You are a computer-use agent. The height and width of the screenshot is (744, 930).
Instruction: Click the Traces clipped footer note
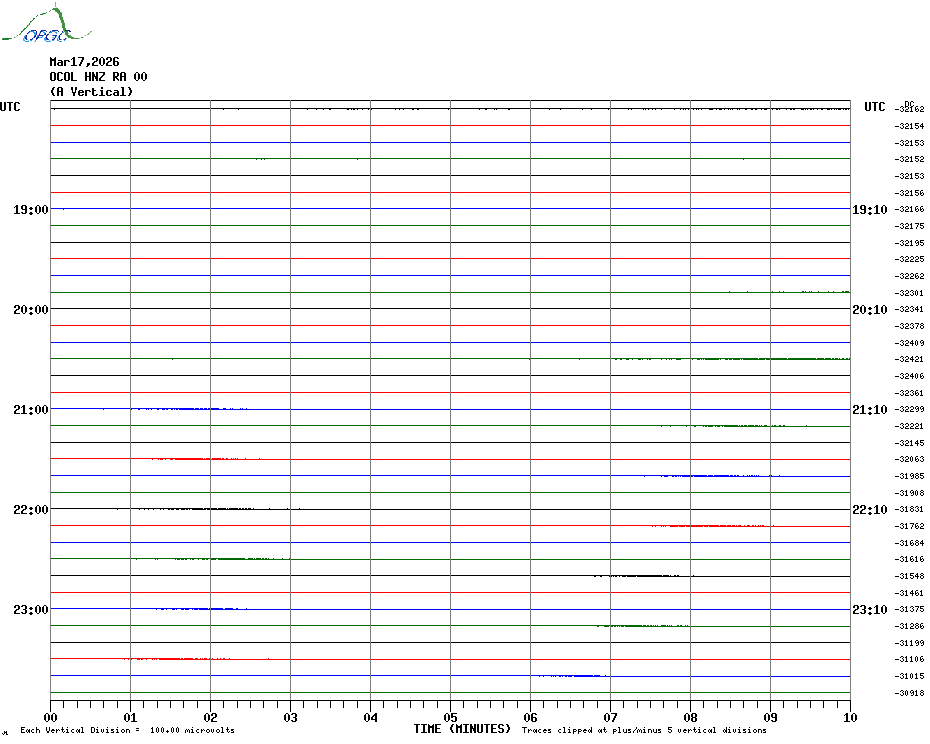point(644,731)
